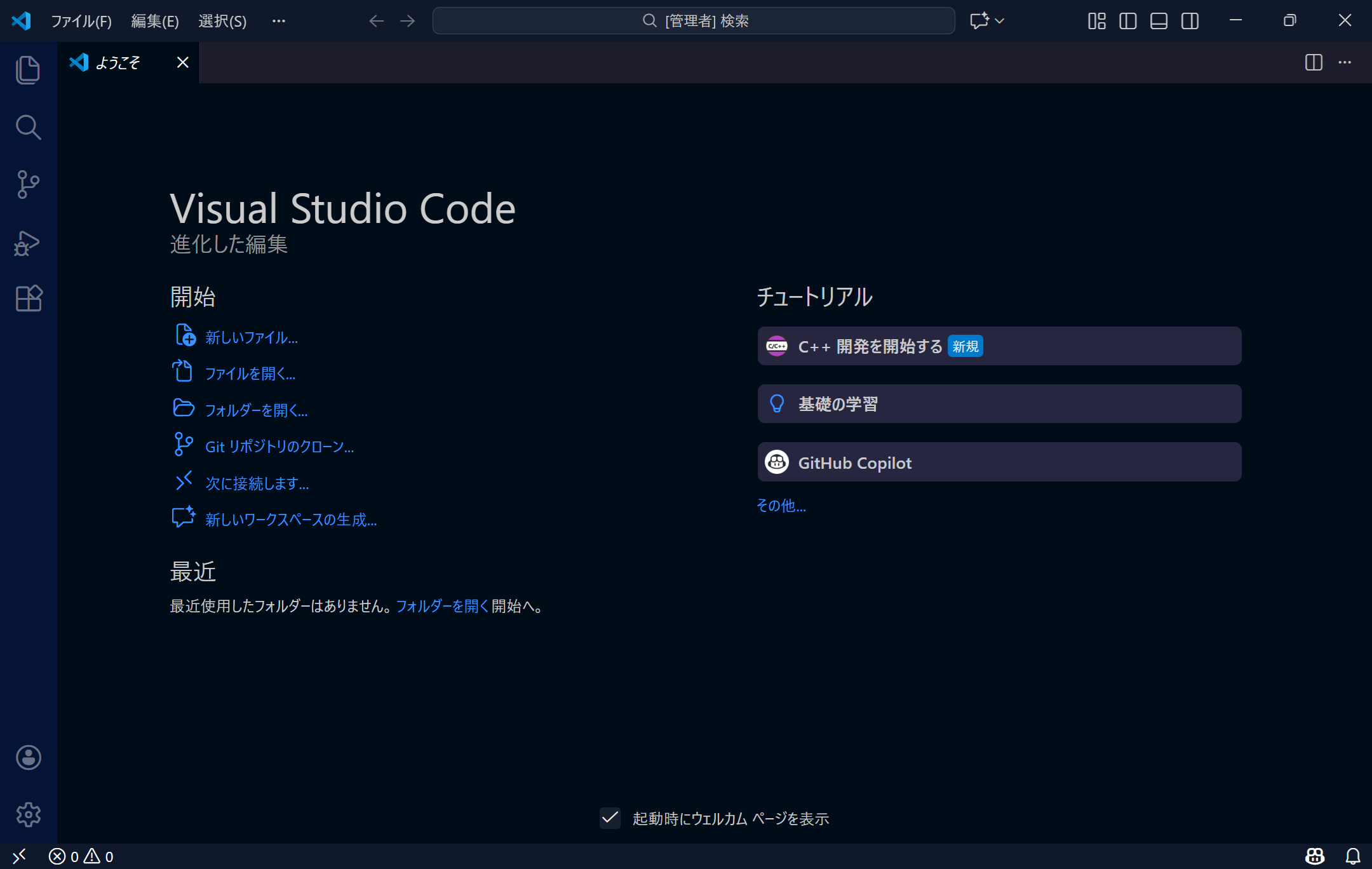Open the ファイル(F) menu
This screenshot has width=1372, height=869.
click(81, 21)
